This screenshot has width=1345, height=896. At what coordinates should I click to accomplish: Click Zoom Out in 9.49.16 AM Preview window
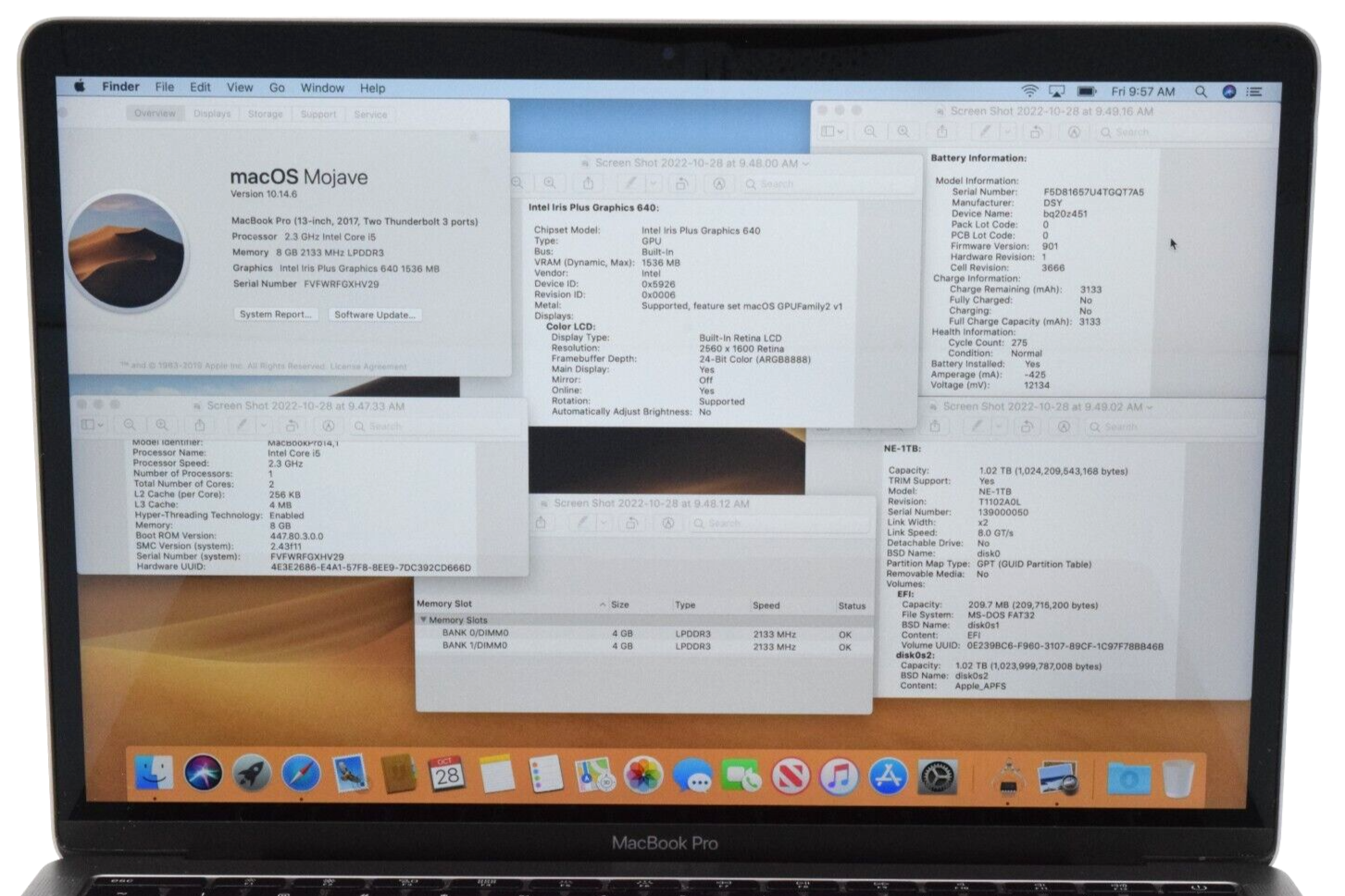click(x=870, y=132)
